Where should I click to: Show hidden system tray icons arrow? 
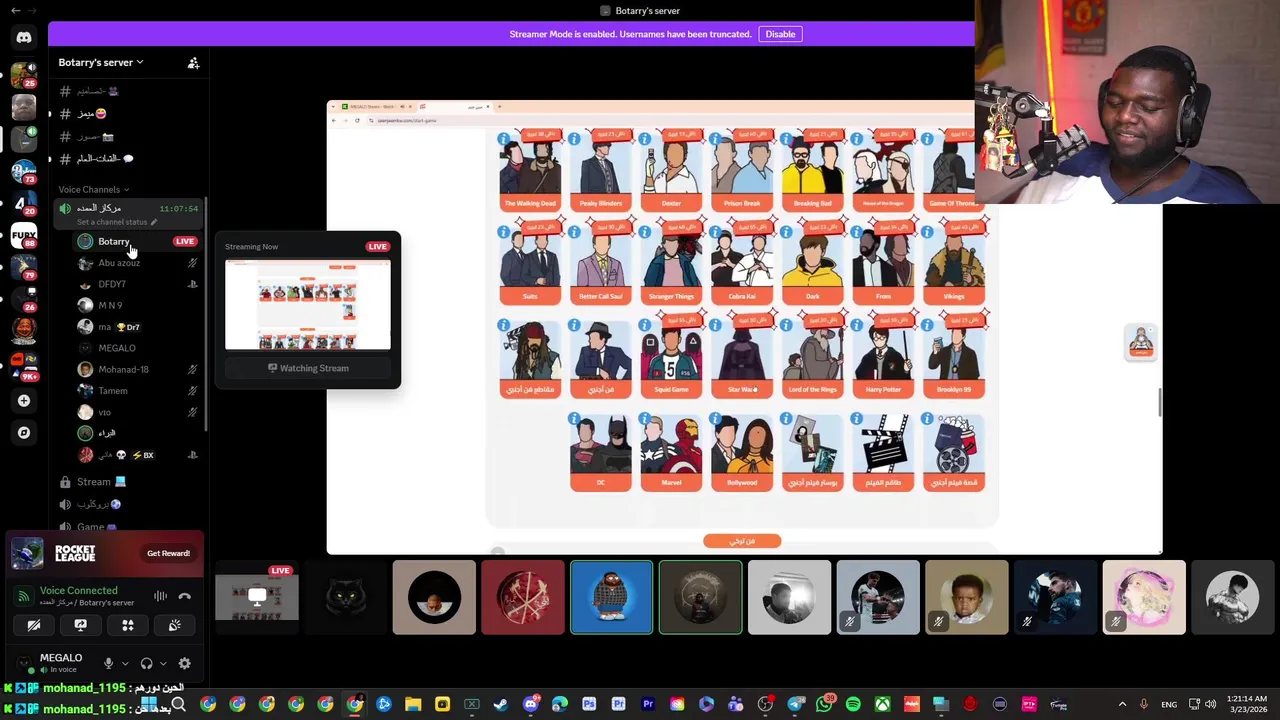click(1122, 705)
